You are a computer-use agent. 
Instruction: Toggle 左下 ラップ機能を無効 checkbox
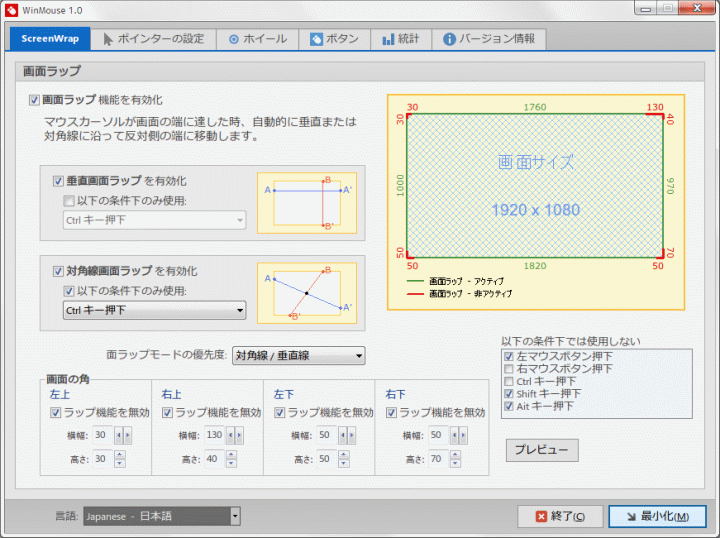(280, 413)
